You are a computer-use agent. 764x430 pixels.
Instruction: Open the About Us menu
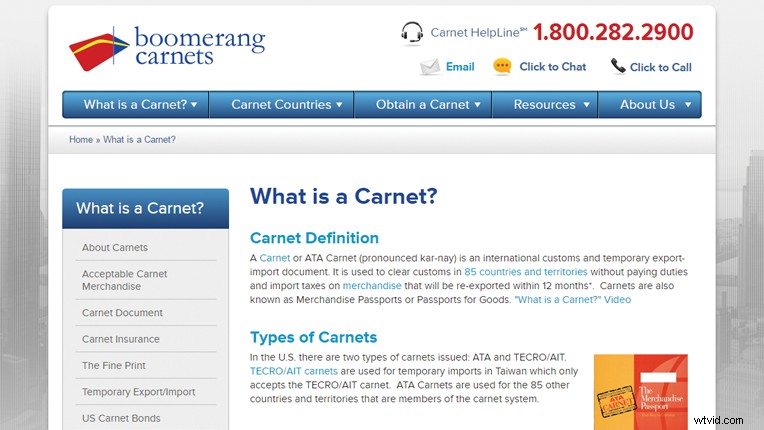tap(649, 104)
